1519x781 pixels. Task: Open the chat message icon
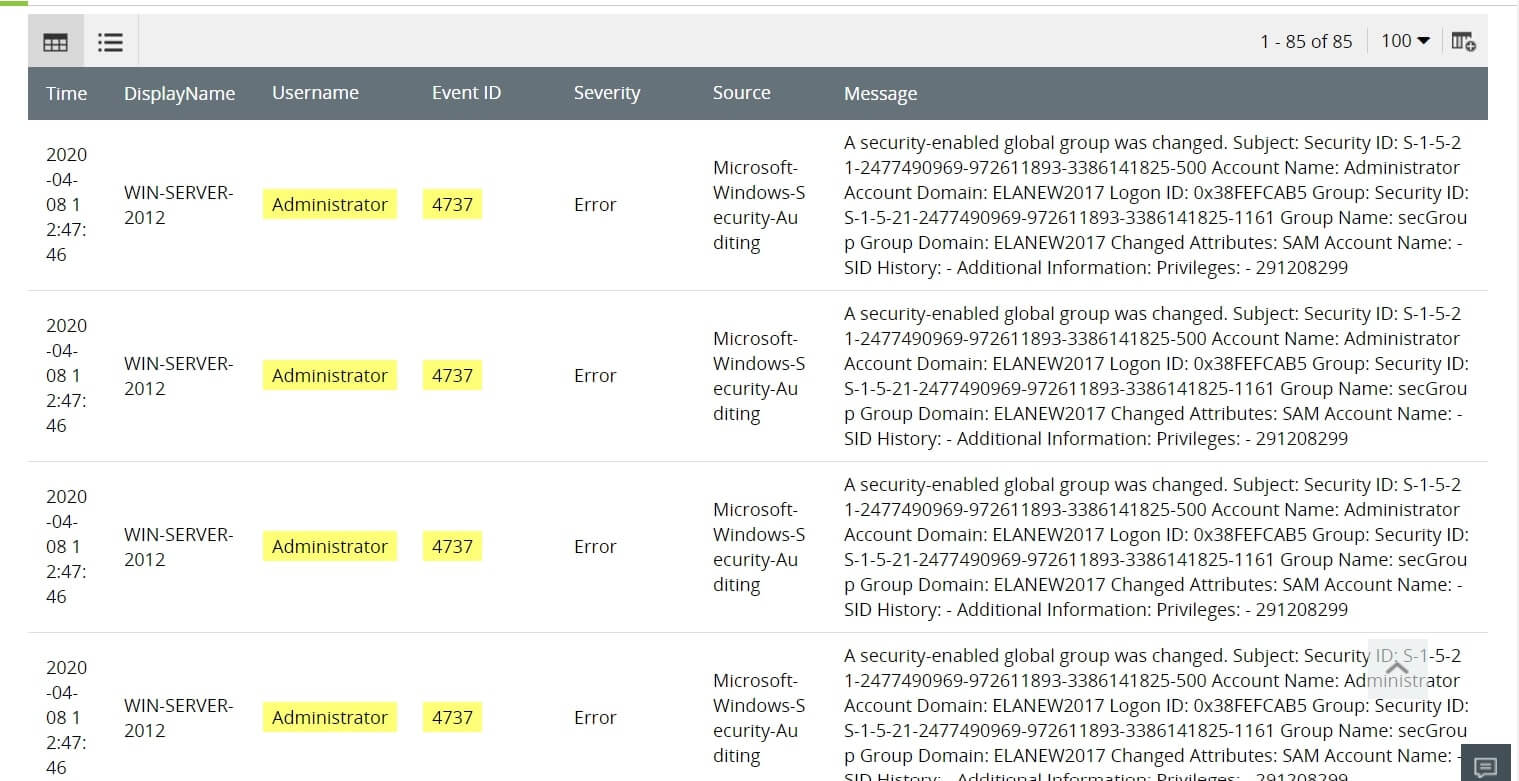pos(1485,766)
